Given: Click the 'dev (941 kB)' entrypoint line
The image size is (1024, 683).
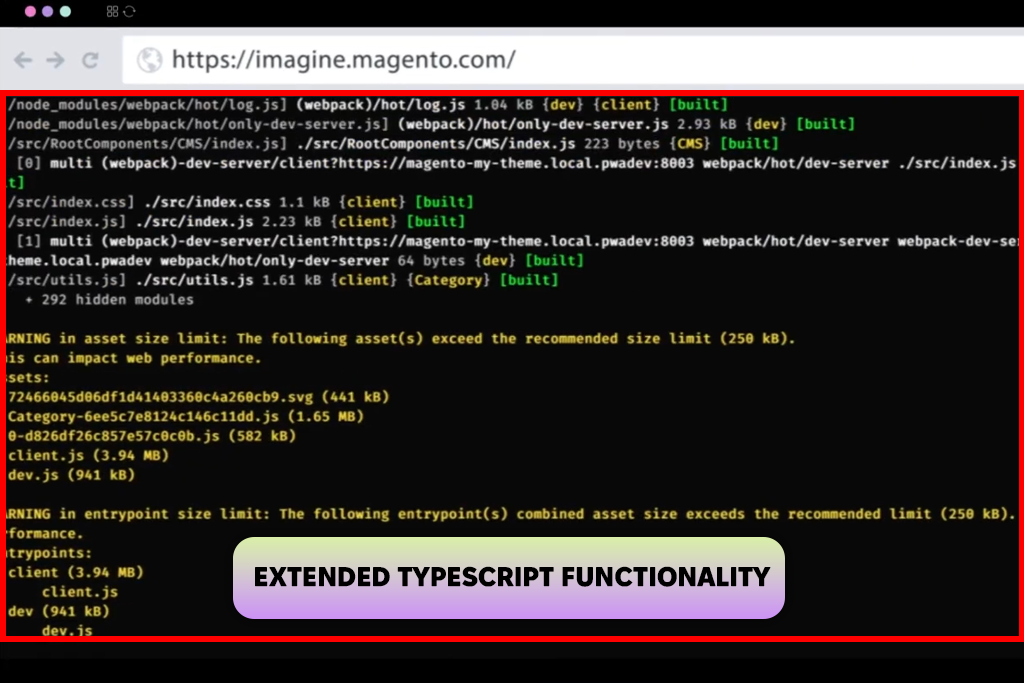Looking at the screenshot, I should click(x=58, y=611).
